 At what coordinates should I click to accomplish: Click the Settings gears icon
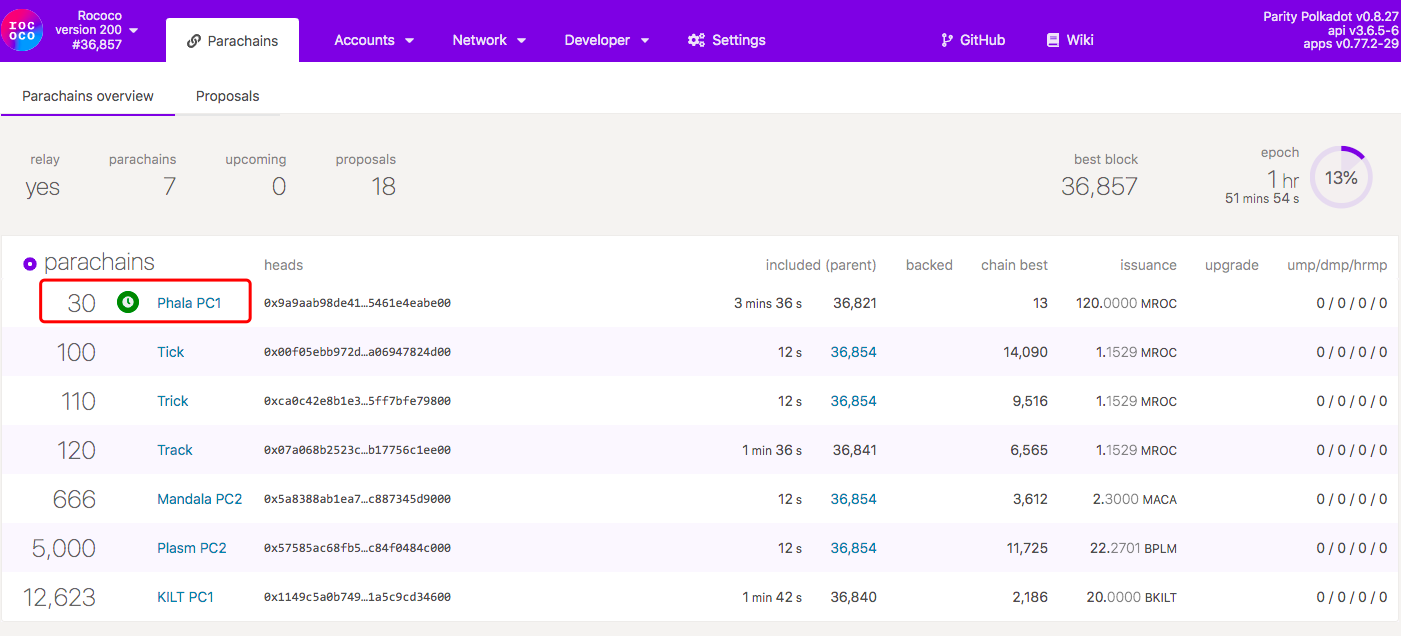point(697,40)
